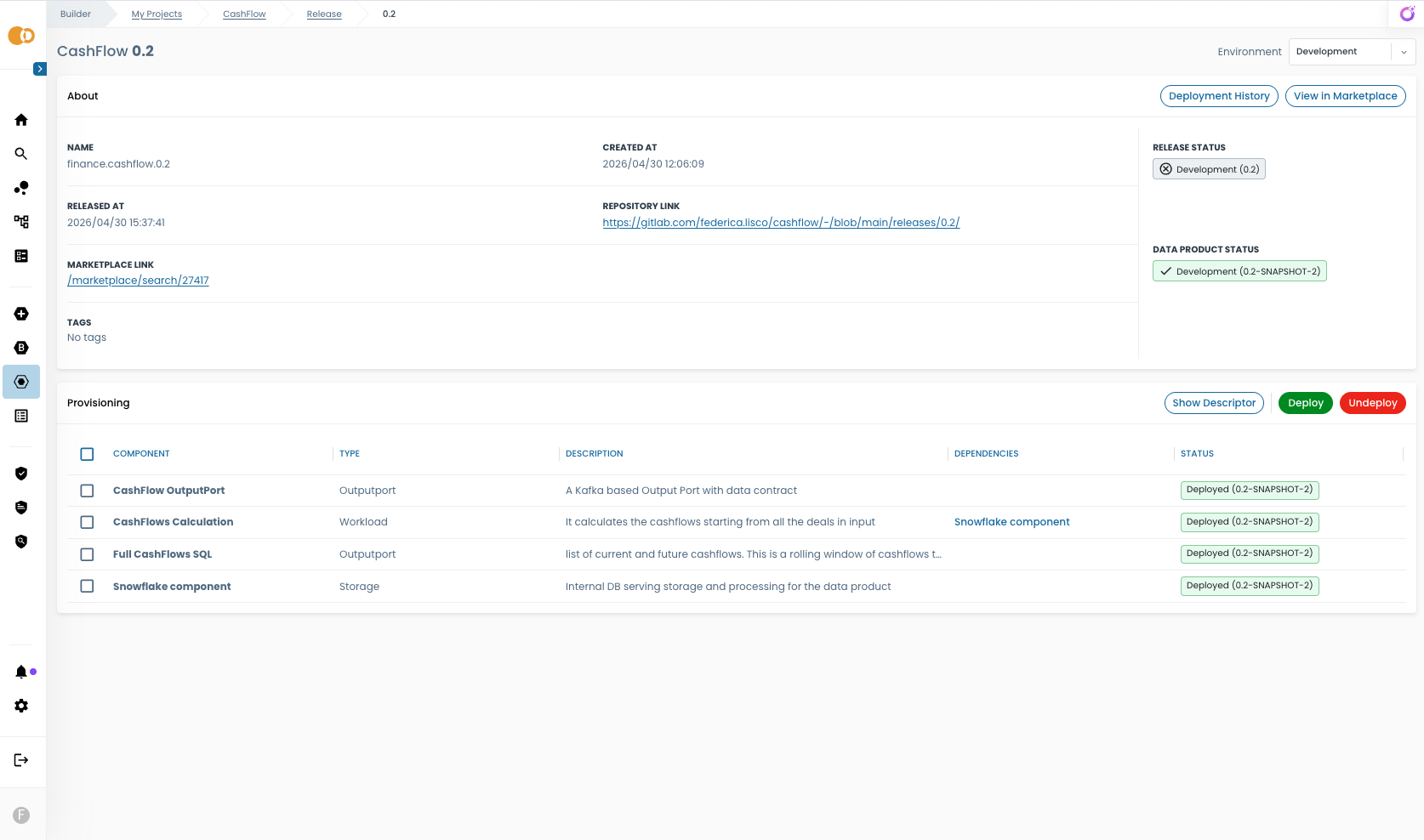Screen dimensions: 1424x840
Task: Click the Storage type cell
Action: (359, 587)
